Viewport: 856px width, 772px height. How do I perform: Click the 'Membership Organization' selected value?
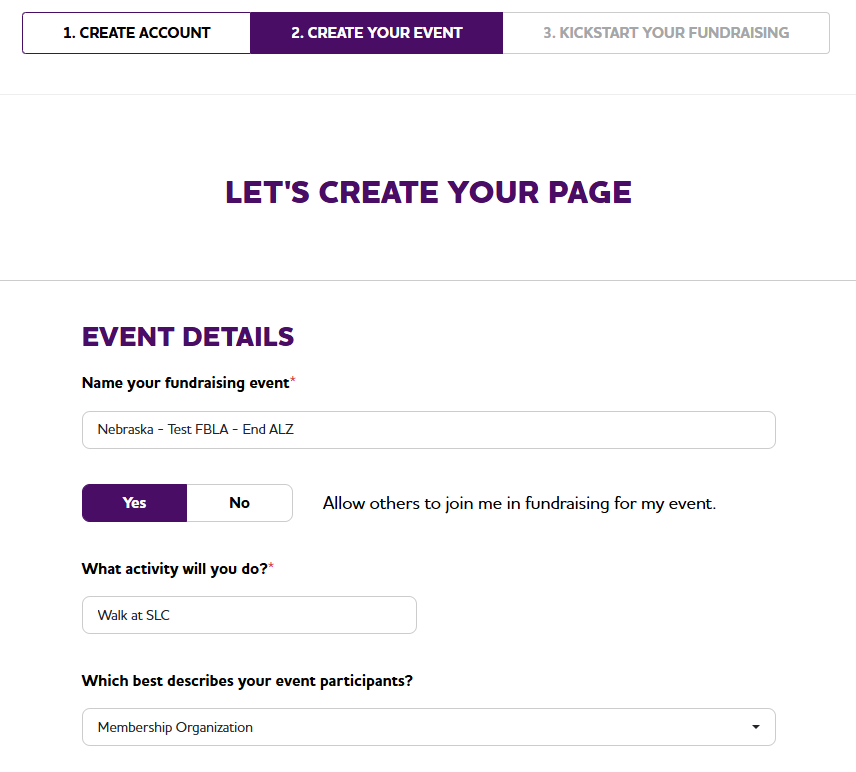click(x=175, y=727)
